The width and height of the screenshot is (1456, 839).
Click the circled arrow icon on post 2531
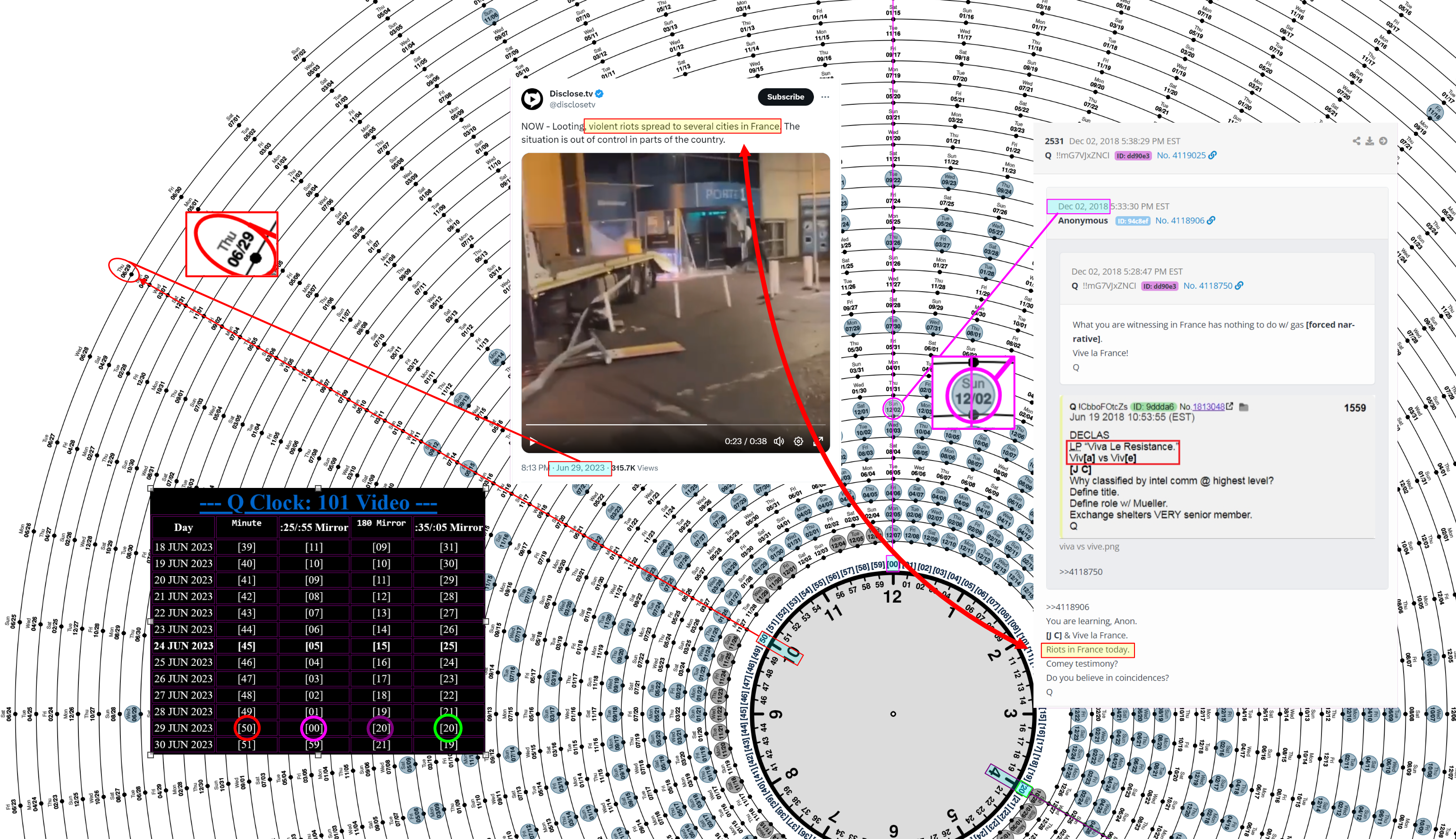click(1383, 141)
